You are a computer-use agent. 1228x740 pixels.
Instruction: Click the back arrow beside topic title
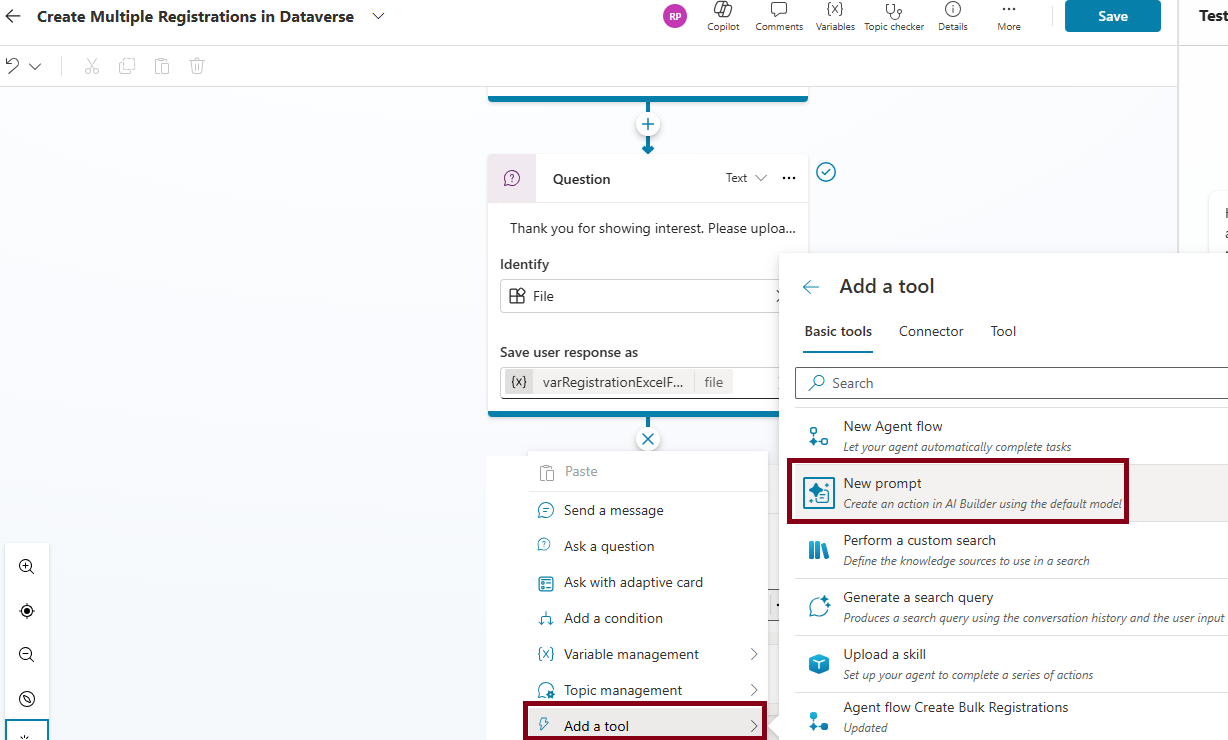(14, 17)
